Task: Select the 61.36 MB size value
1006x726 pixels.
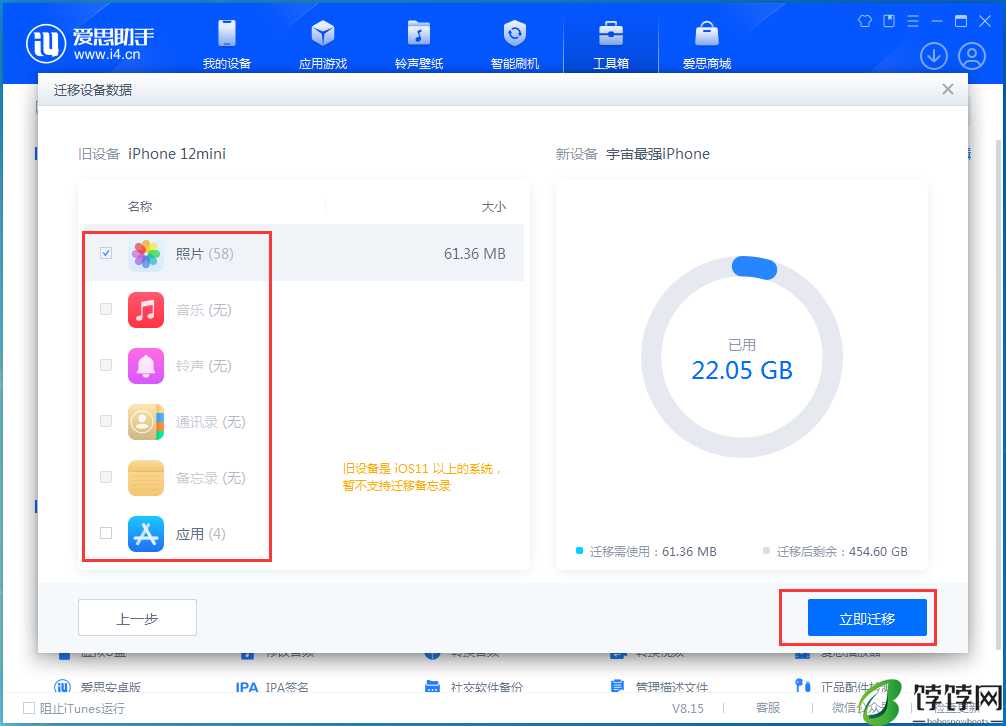Action: [x=475, y=254]
